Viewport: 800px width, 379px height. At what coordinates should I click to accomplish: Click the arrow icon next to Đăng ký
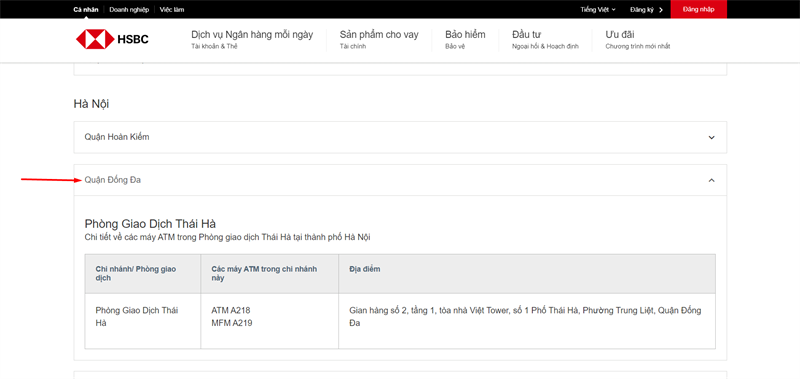coord(661,10)
